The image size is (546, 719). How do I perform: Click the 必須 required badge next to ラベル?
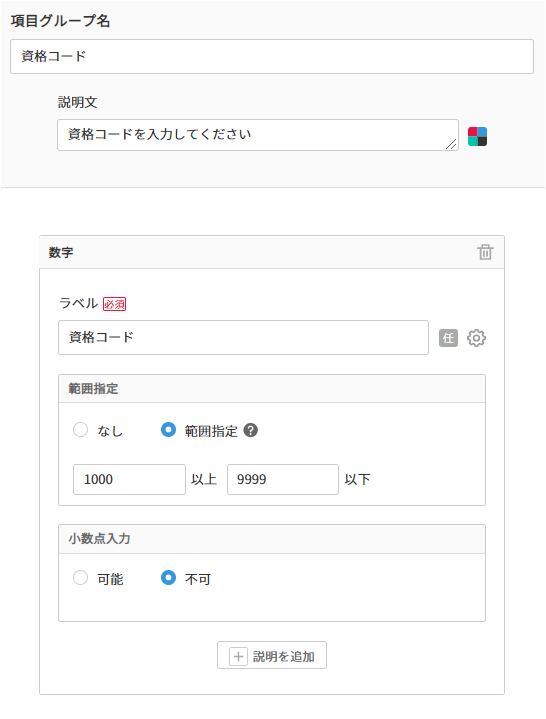pos(115,304)
